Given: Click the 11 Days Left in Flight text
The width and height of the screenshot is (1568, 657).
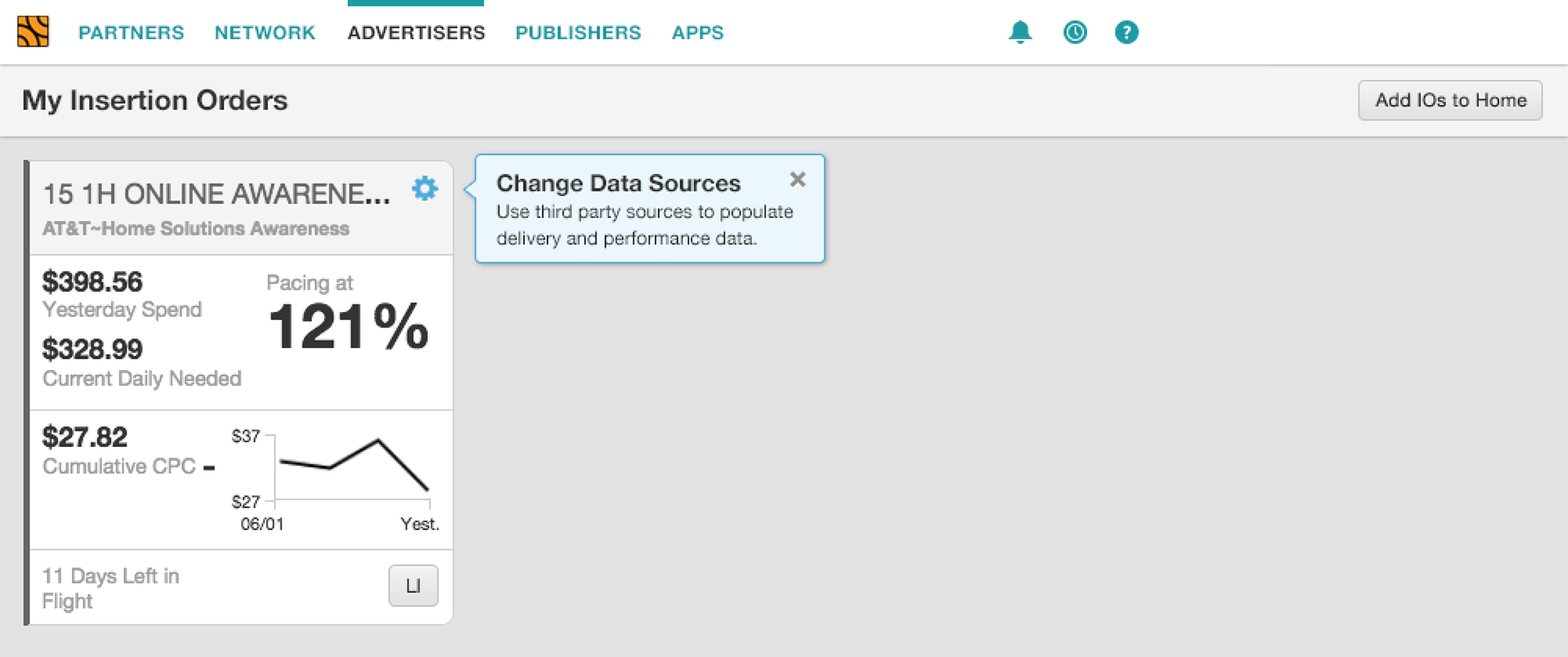Looking at the screenshot, I should point(110,588).
